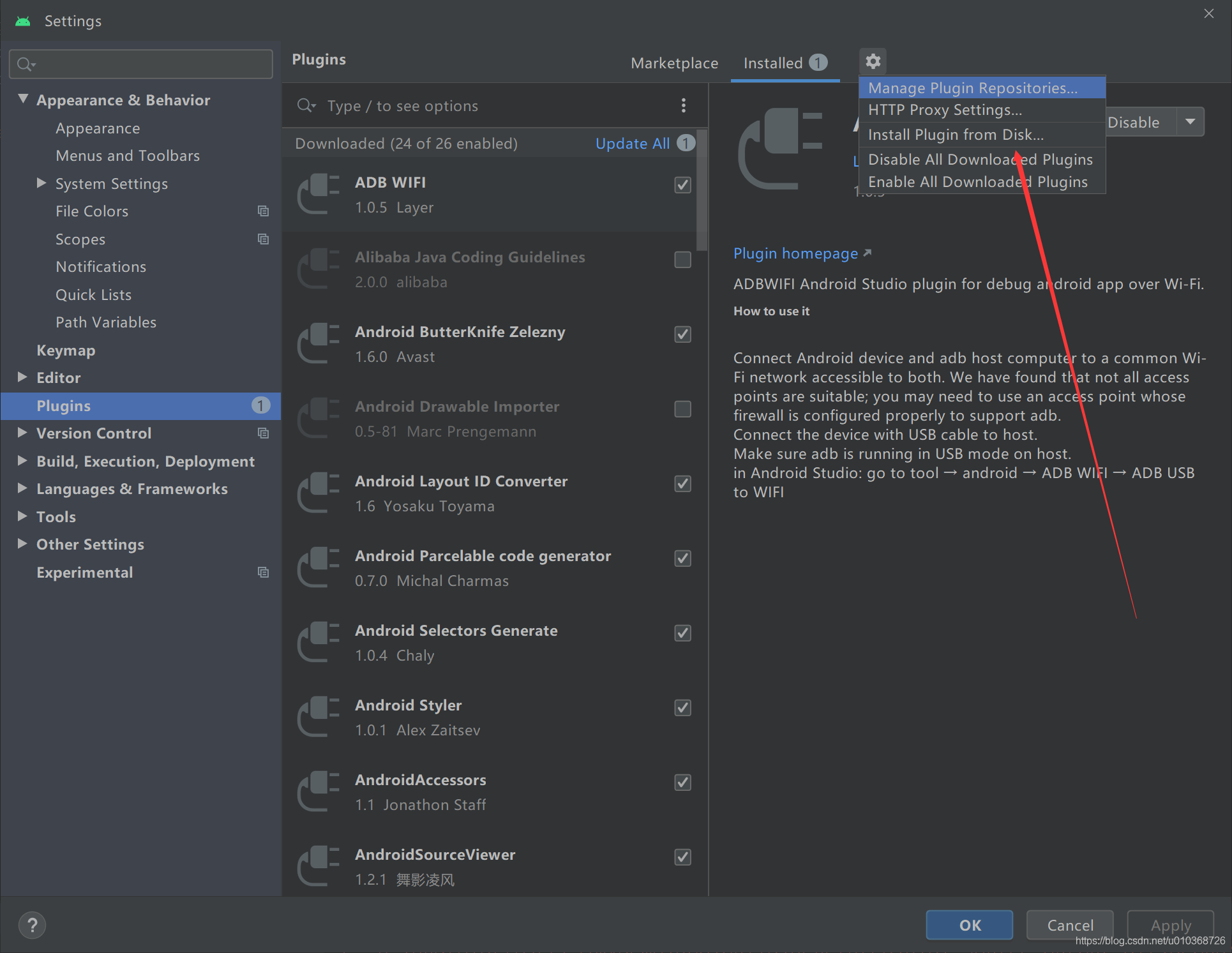Click the Cancel button

point(1070,925)
